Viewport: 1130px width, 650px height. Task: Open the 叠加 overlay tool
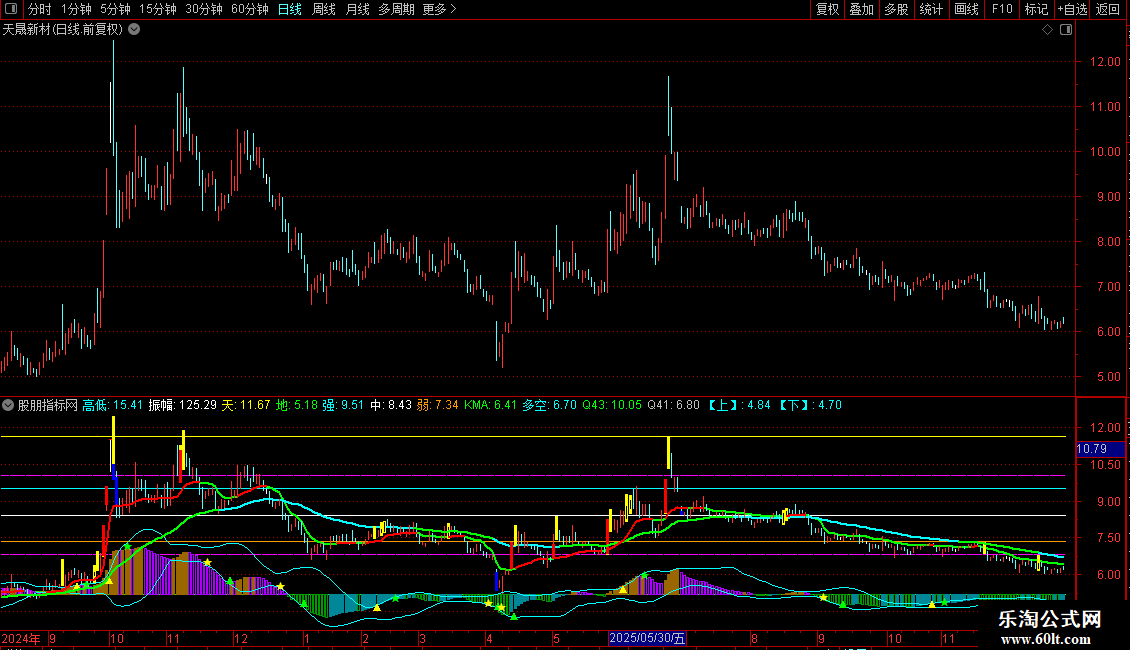pos(861,10)
